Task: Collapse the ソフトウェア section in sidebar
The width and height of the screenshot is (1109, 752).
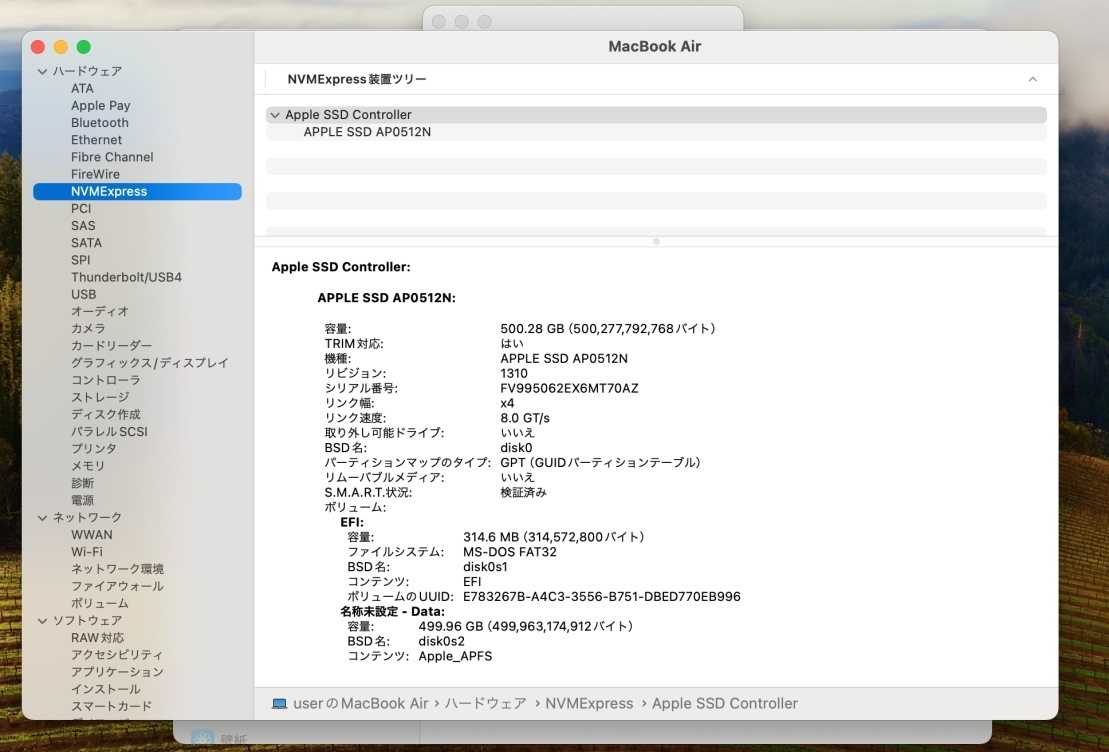Action: tap(42, 621)
